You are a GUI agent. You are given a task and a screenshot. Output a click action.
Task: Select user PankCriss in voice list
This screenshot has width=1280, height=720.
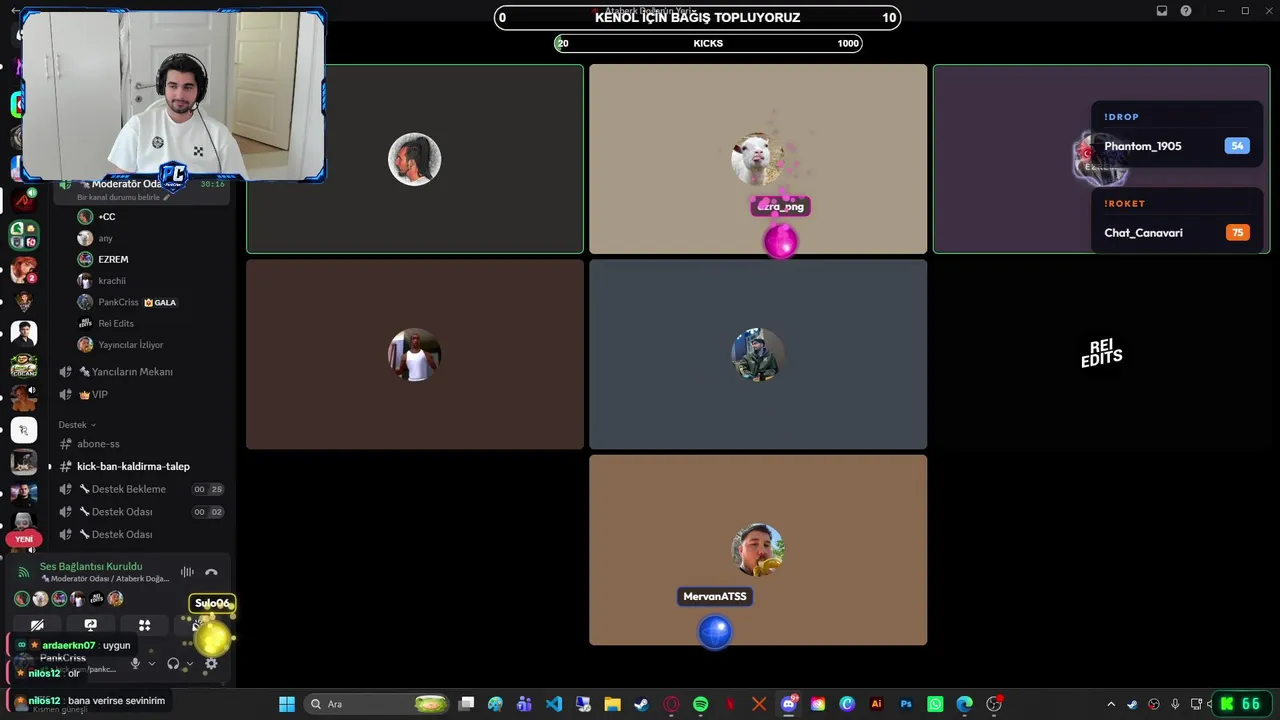click(150, 302)
